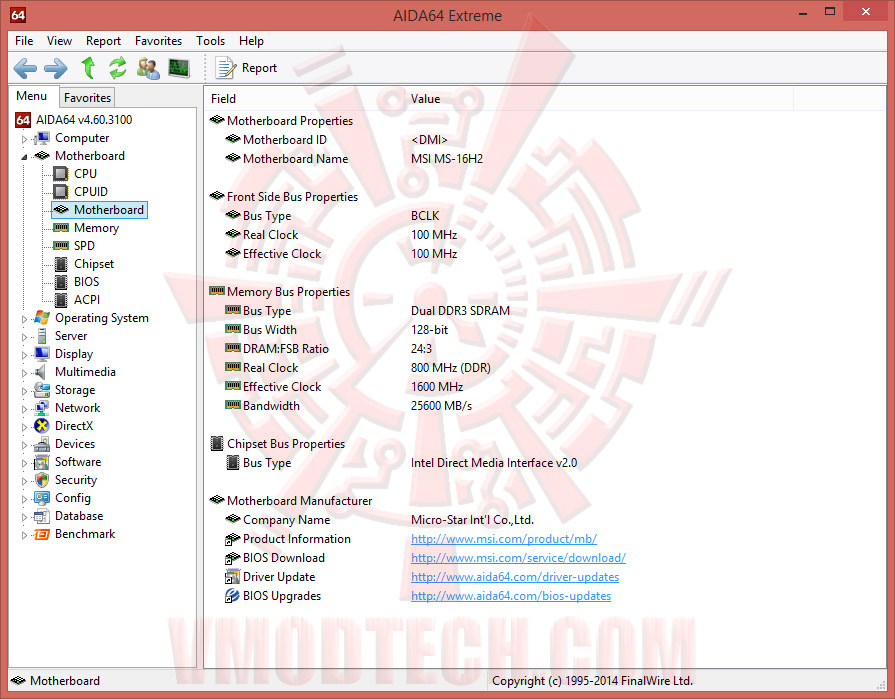This screenshot has height=699, width=895.
Task: Click the Devices printer icon
Action: tap(41, 444)
